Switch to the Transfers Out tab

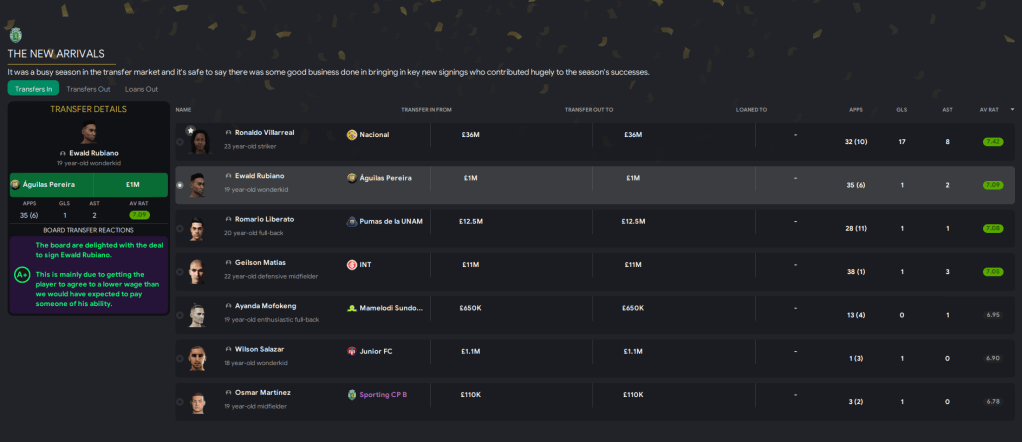click(89, 89)
